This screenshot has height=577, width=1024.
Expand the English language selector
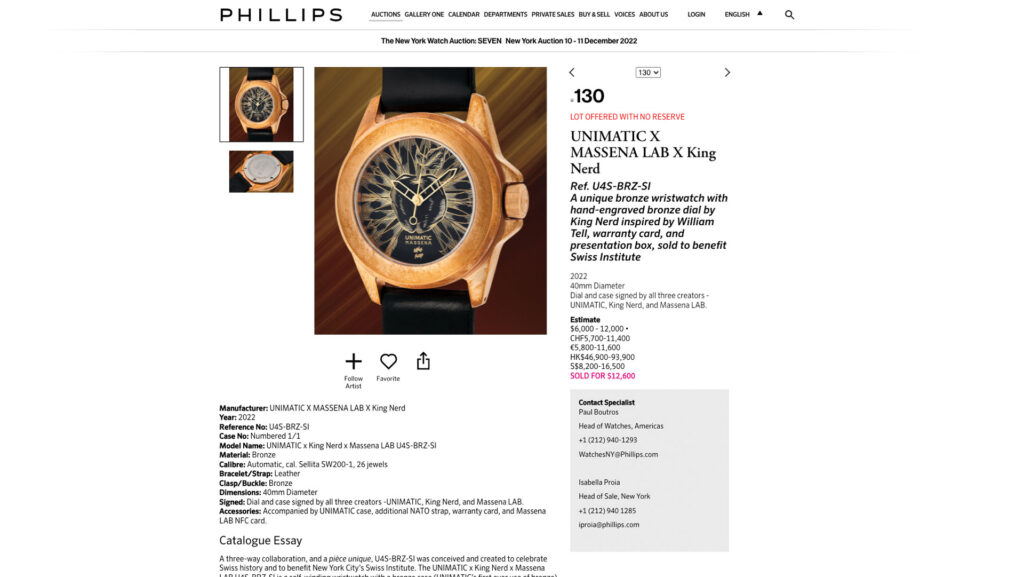point(737,14)
